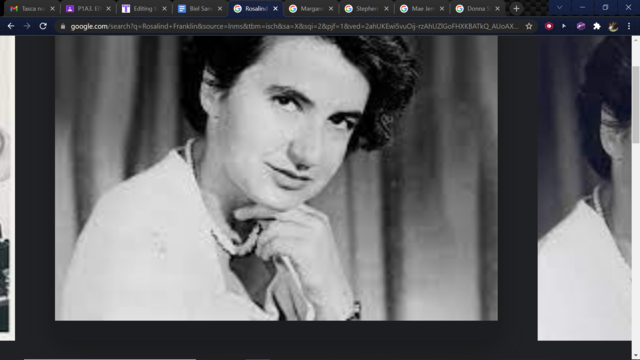Open the Extensions puzzle piece menu
This screenshot has height=360, width=640.
597,26
